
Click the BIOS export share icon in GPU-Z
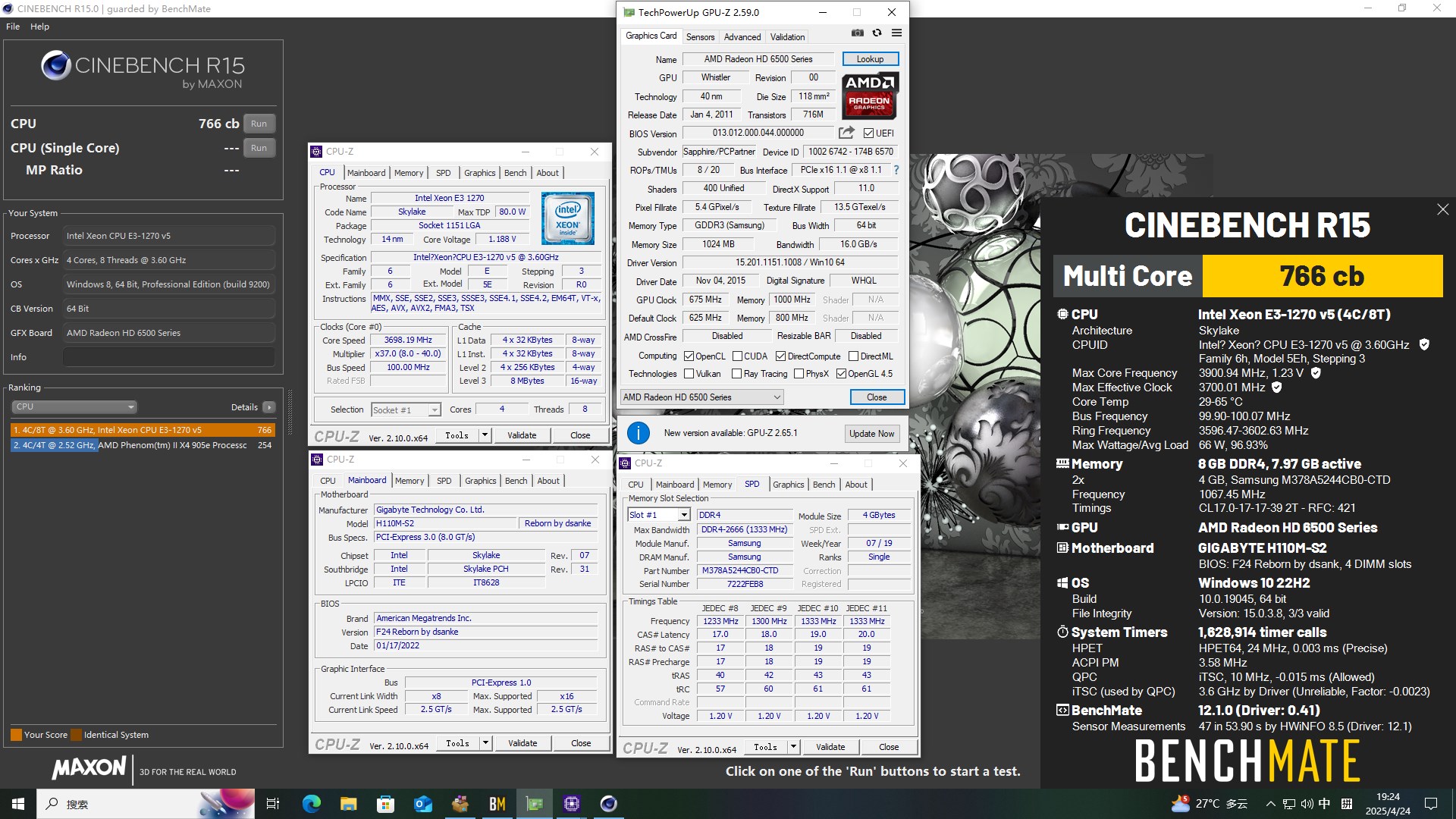(846, 133)
